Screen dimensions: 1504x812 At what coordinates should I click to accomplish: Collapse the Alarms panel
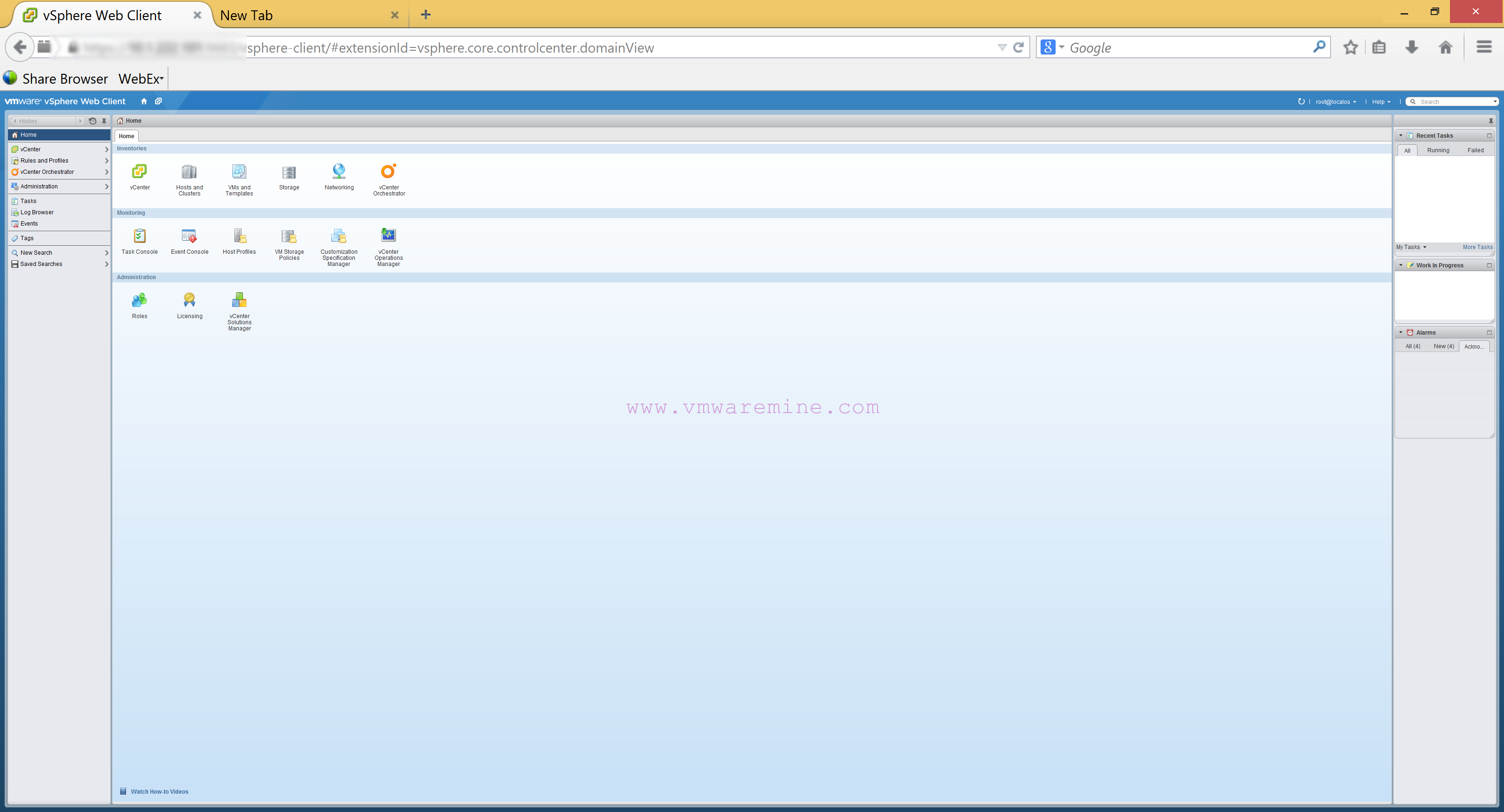[x=1400, y=332]
